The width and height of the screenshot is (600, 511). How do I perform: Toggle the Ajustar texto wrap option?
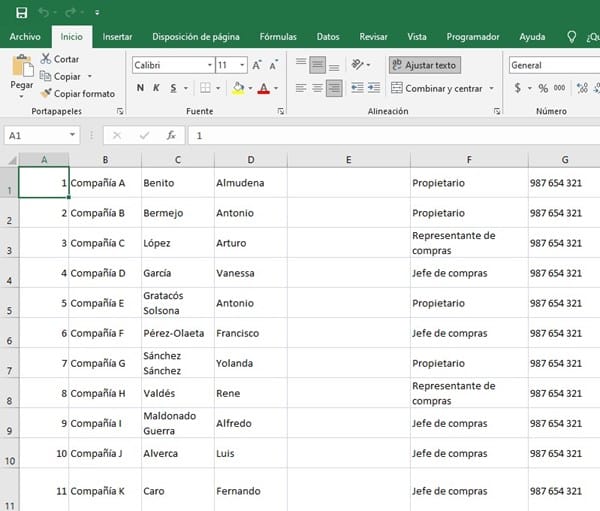coord(424,65)
